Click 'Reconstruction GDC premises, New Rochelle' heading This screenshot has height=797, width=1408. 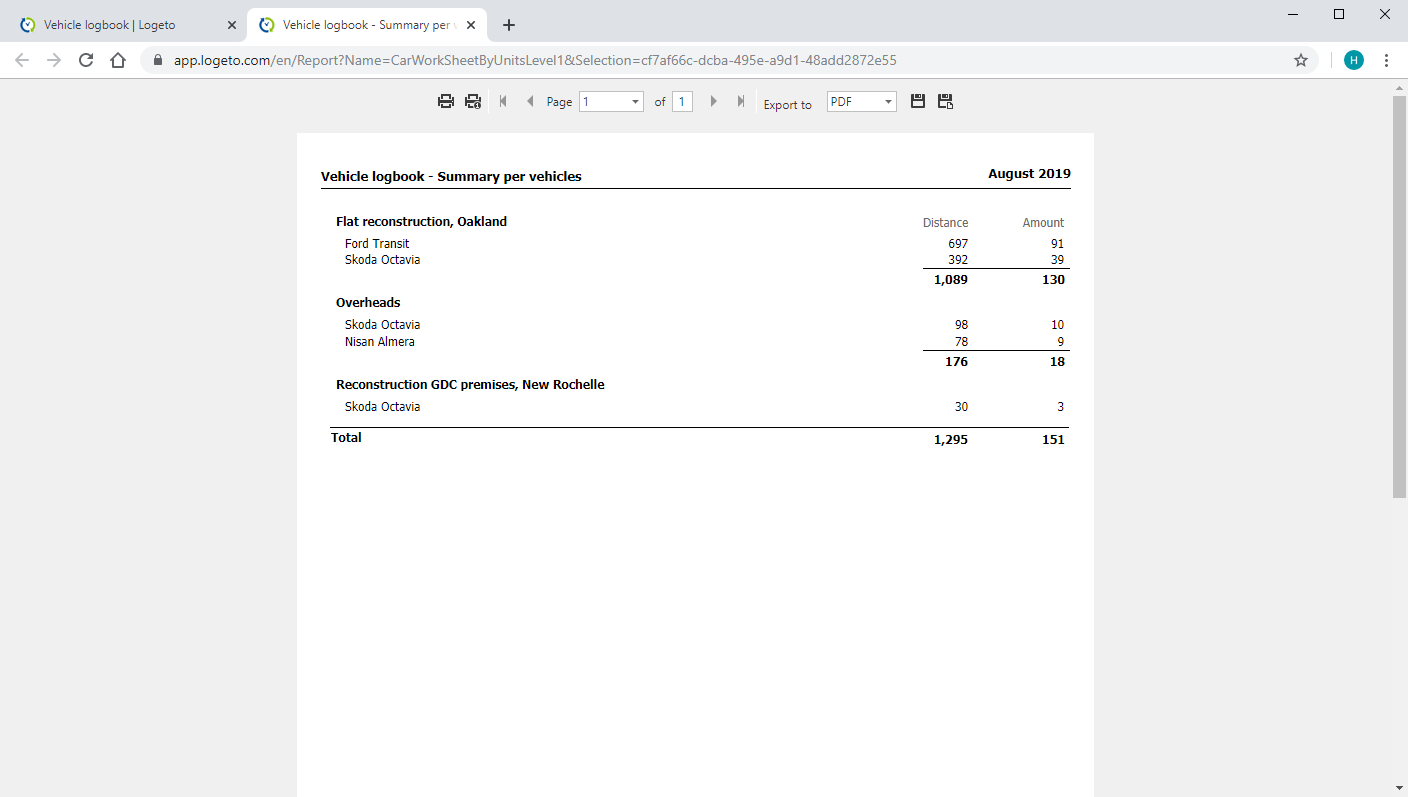[x=470, y=385]
